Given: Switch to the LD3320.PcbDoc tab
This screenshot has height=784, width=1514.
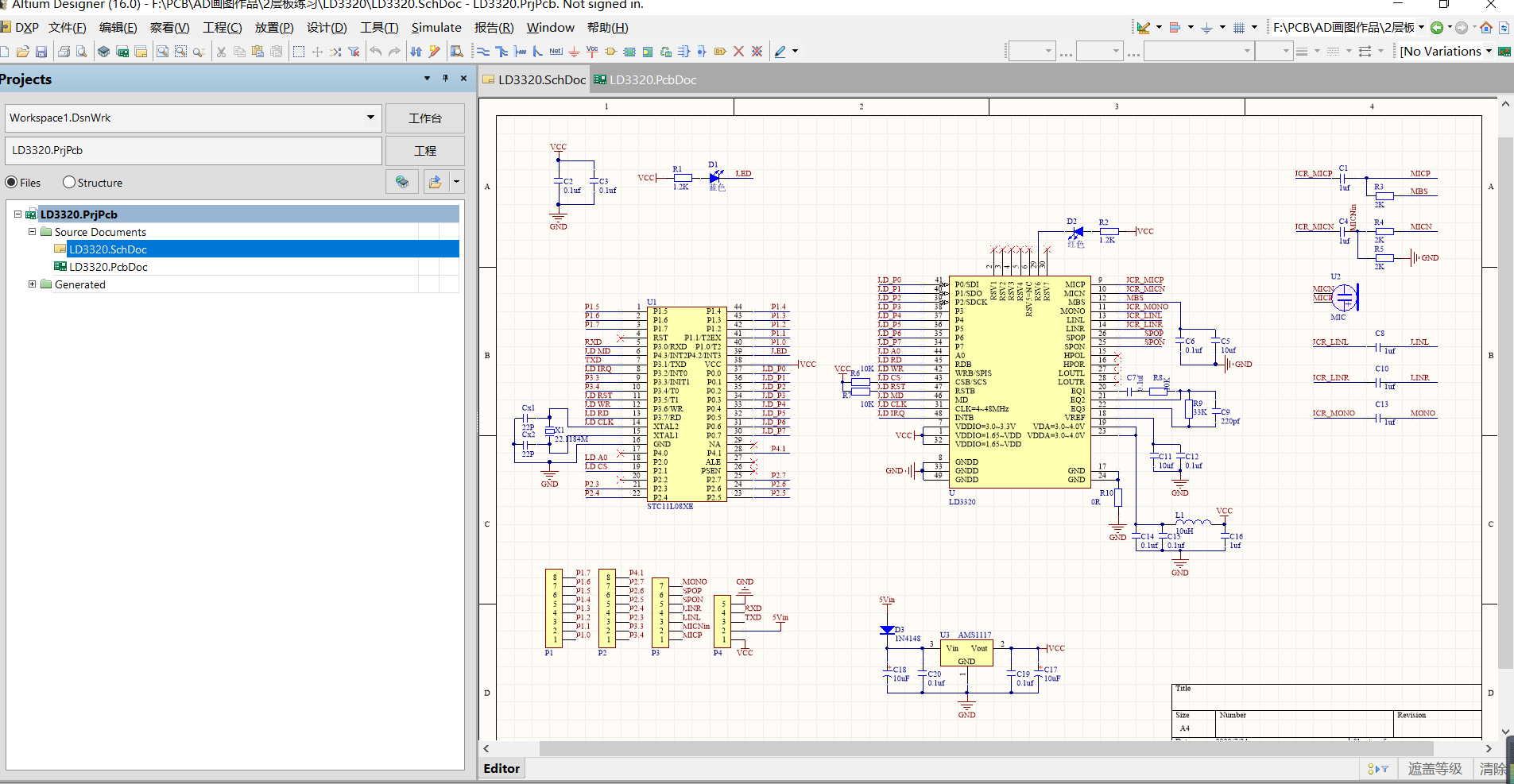Looking at the screenshot, I should point(645,79).
